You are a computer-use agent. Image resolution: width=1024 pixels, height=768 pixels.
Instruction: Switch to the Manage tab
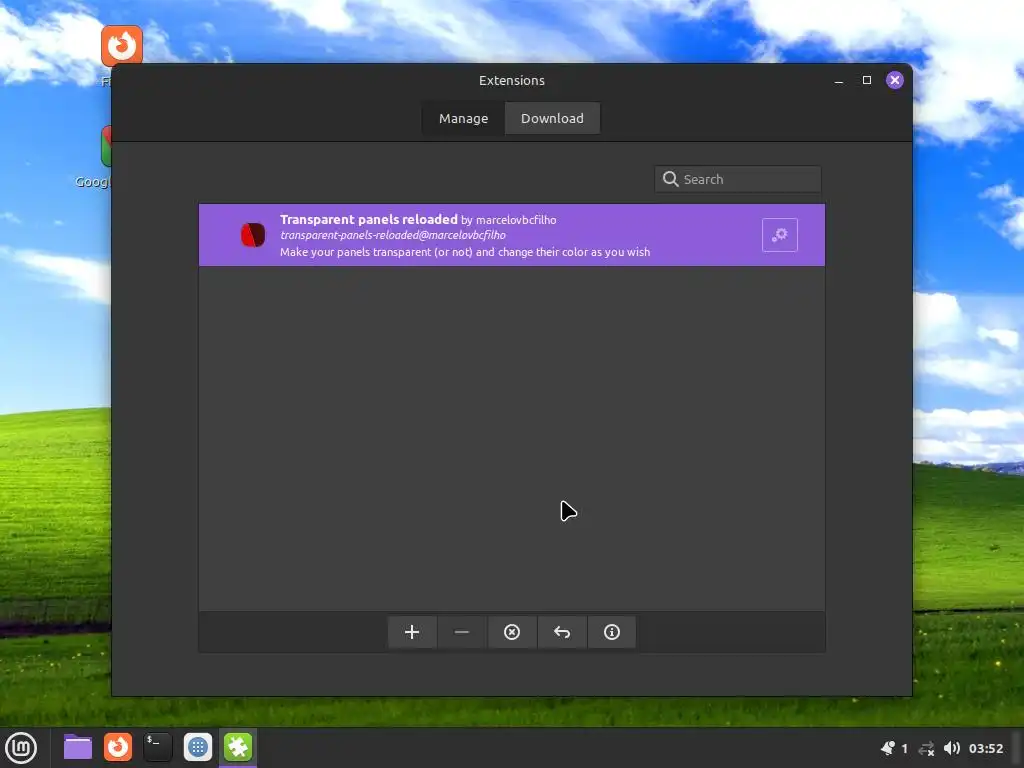463,118
